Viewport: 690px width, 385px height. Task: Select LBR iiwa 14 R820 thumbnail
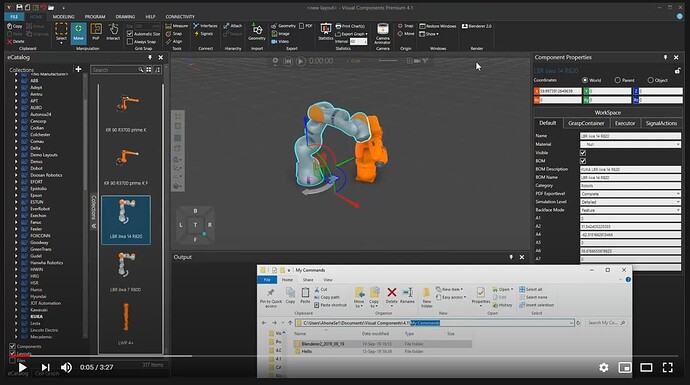126,220
